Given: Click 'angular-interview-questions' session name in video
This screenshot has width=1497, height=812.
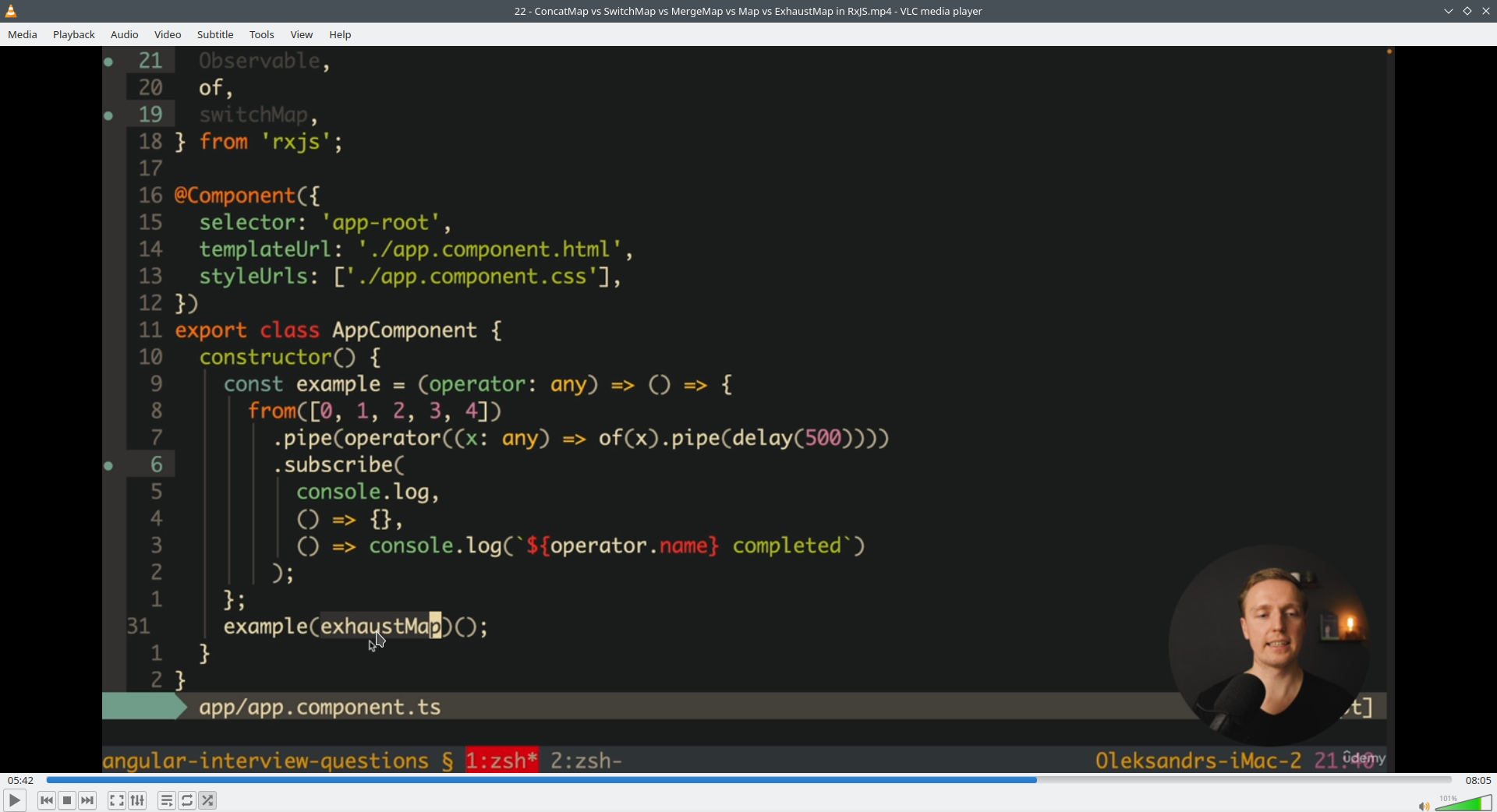Looking at the screenshot, I should pos(266,760).
